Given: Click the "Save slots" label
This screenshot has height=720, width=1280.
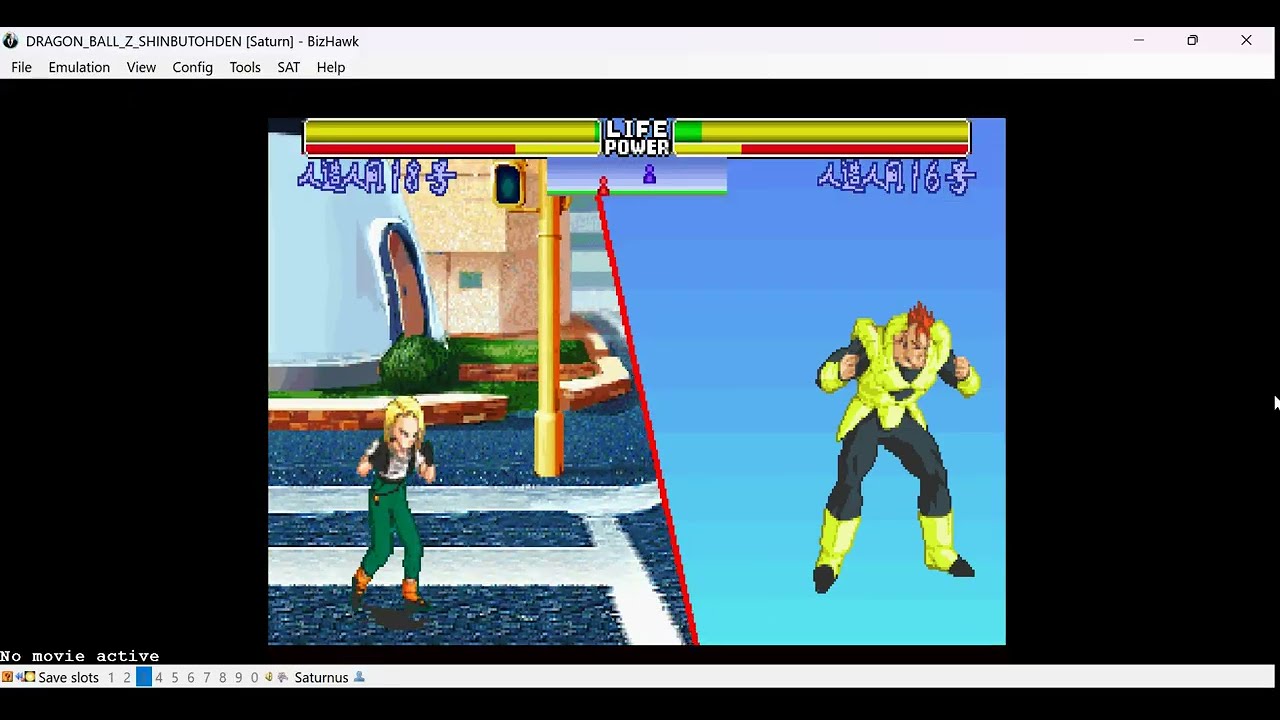Looking at the screenshot, I should click(69, 677).
